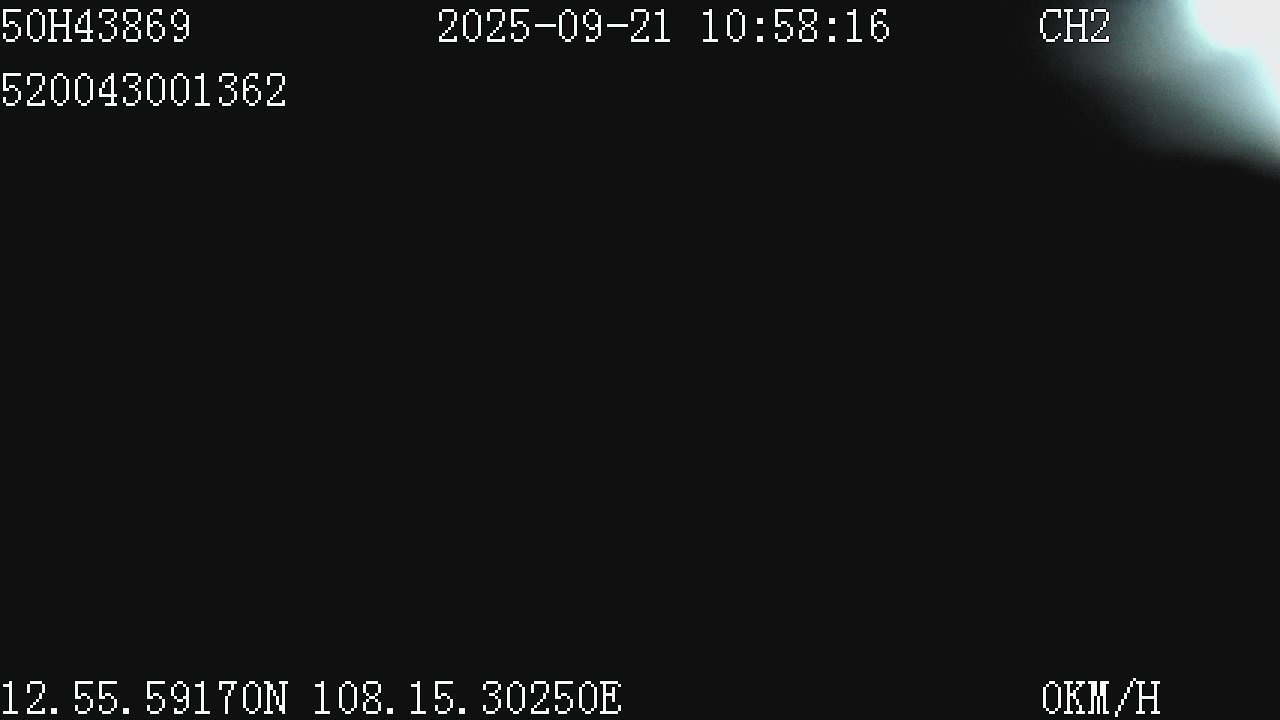Click the dark center of the video frame
The width and height of the screenshot is (1280, 720).
point(640,380)
